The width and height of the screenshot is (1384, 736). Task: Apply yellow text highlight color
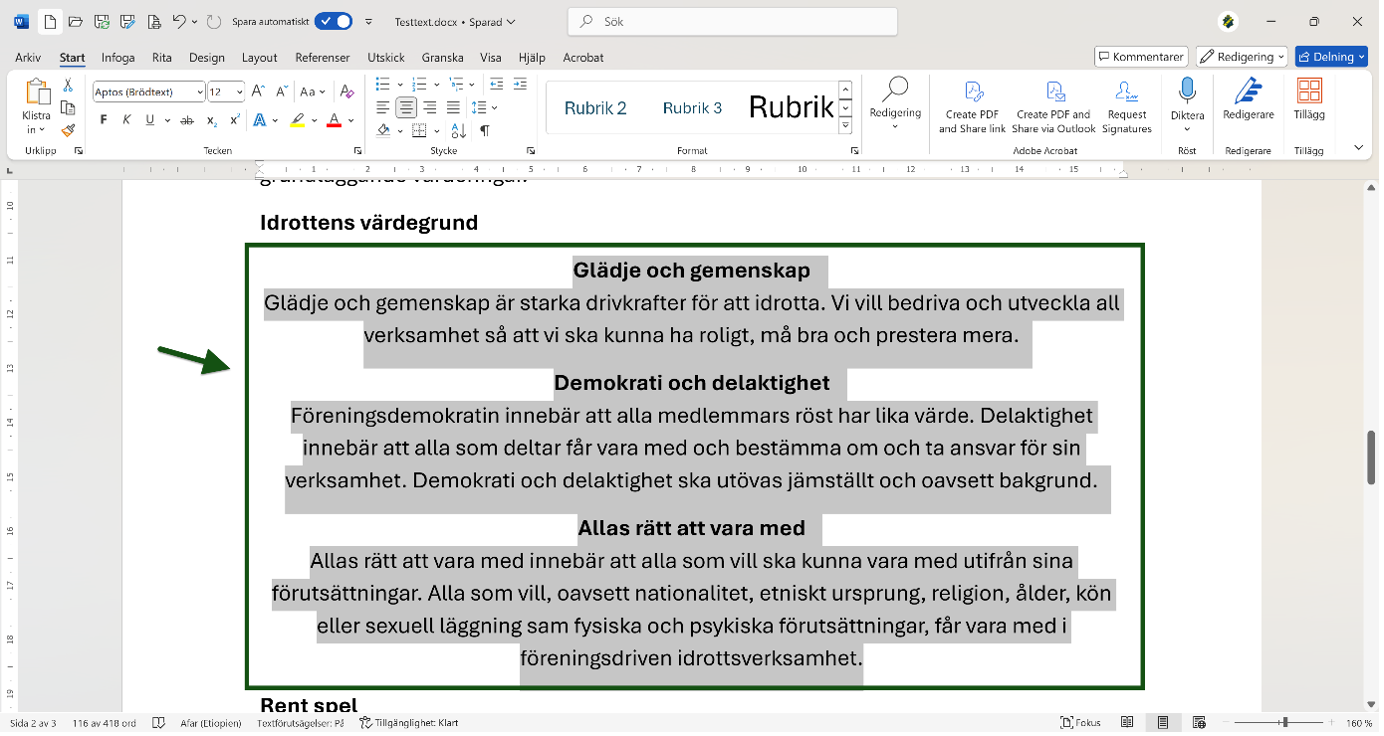(x=297, y=120)
